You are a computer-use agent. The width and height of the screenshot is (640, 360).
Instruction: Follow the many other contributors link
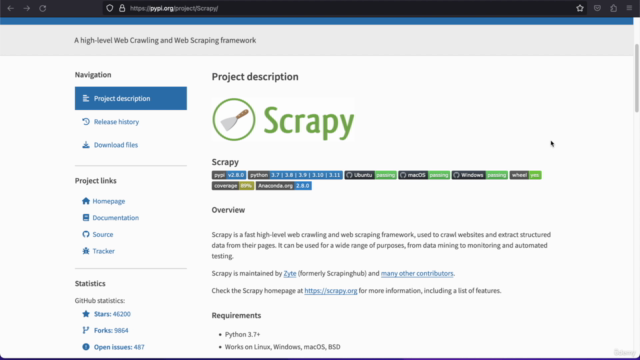coord(417,273)
